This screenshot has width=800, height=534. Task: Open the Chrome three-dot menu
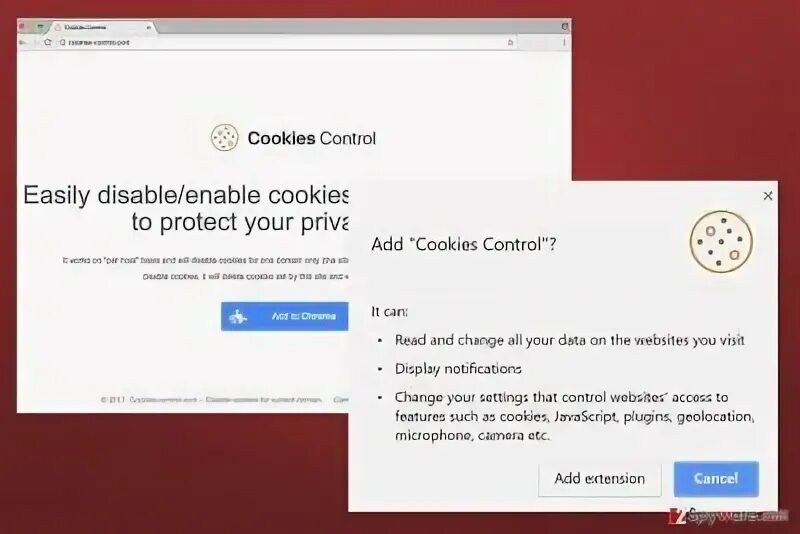point(564,43)
